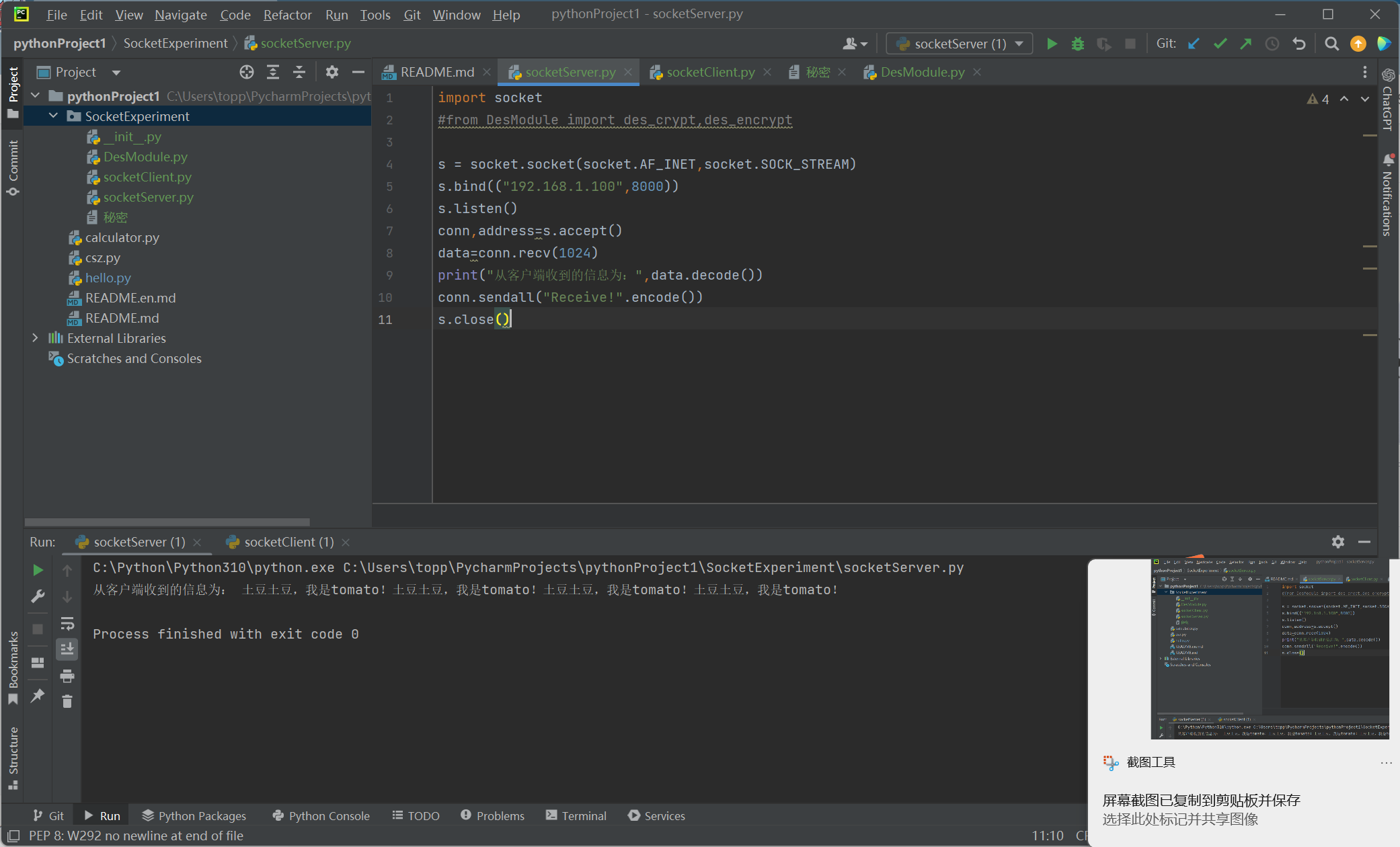Clear Run console with trash icon
Image resolution: width=1400 pixels, height=847 pixels.
(67, 701)
